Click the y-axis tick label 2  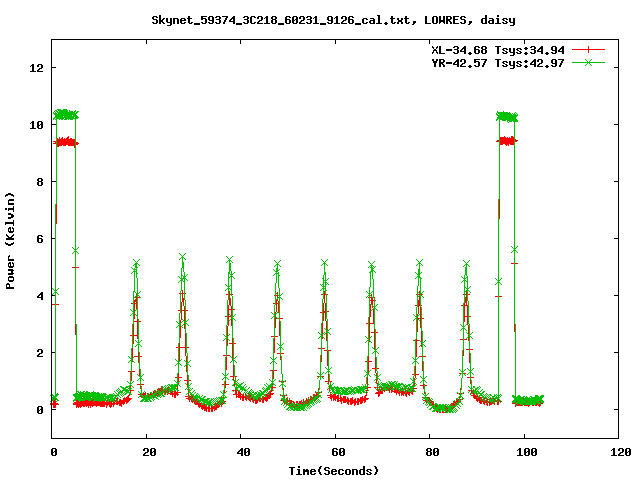(x=40, y=353)
